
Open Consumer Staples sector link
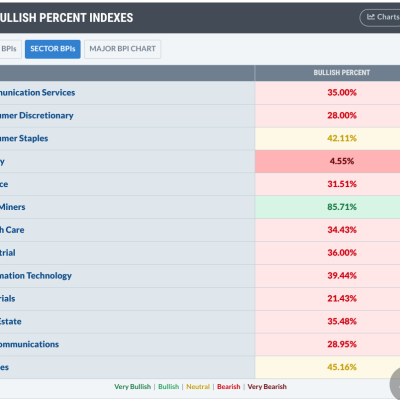click(x=24, y=138)
